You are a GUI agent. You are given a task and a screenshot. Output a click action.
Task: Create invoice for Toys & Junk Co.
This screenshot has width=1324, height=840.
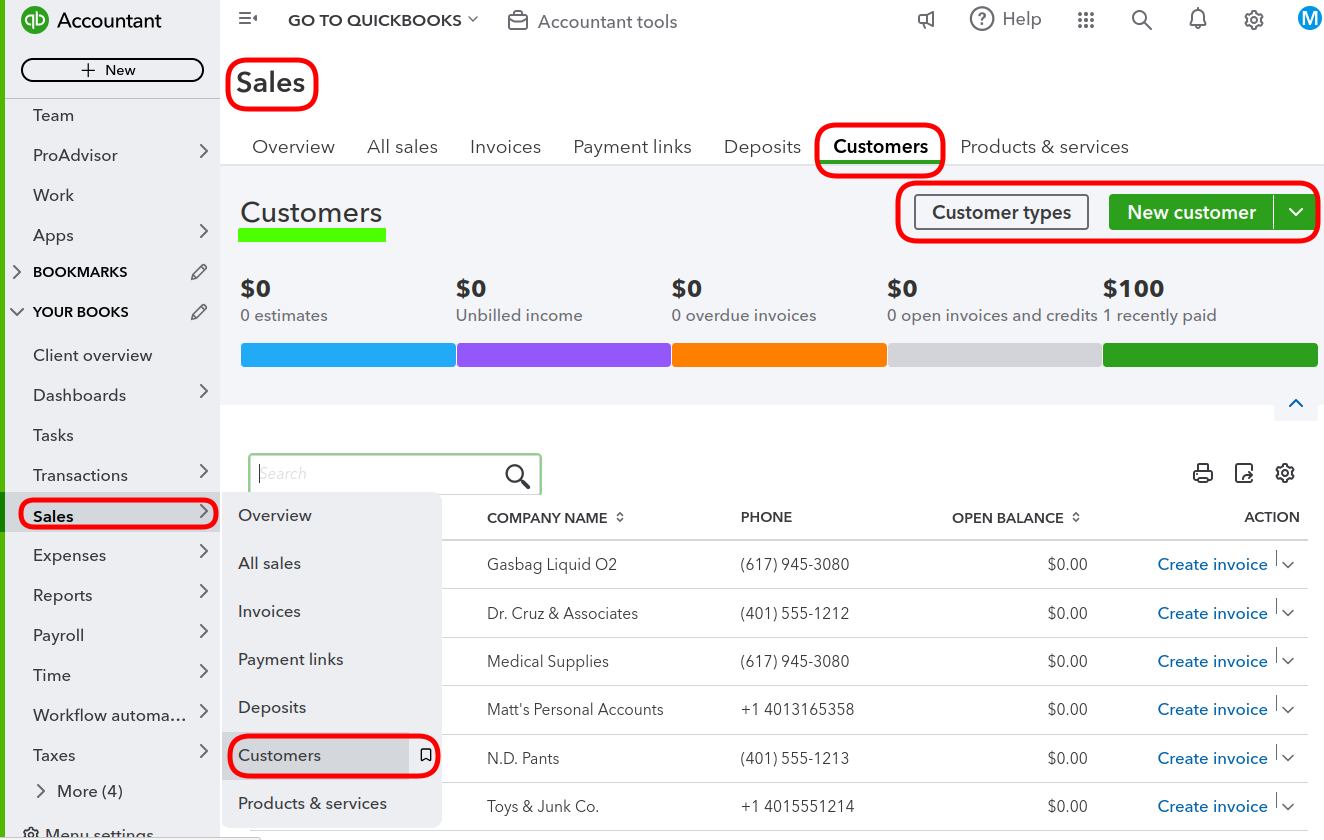click(x=1212, y=806)
